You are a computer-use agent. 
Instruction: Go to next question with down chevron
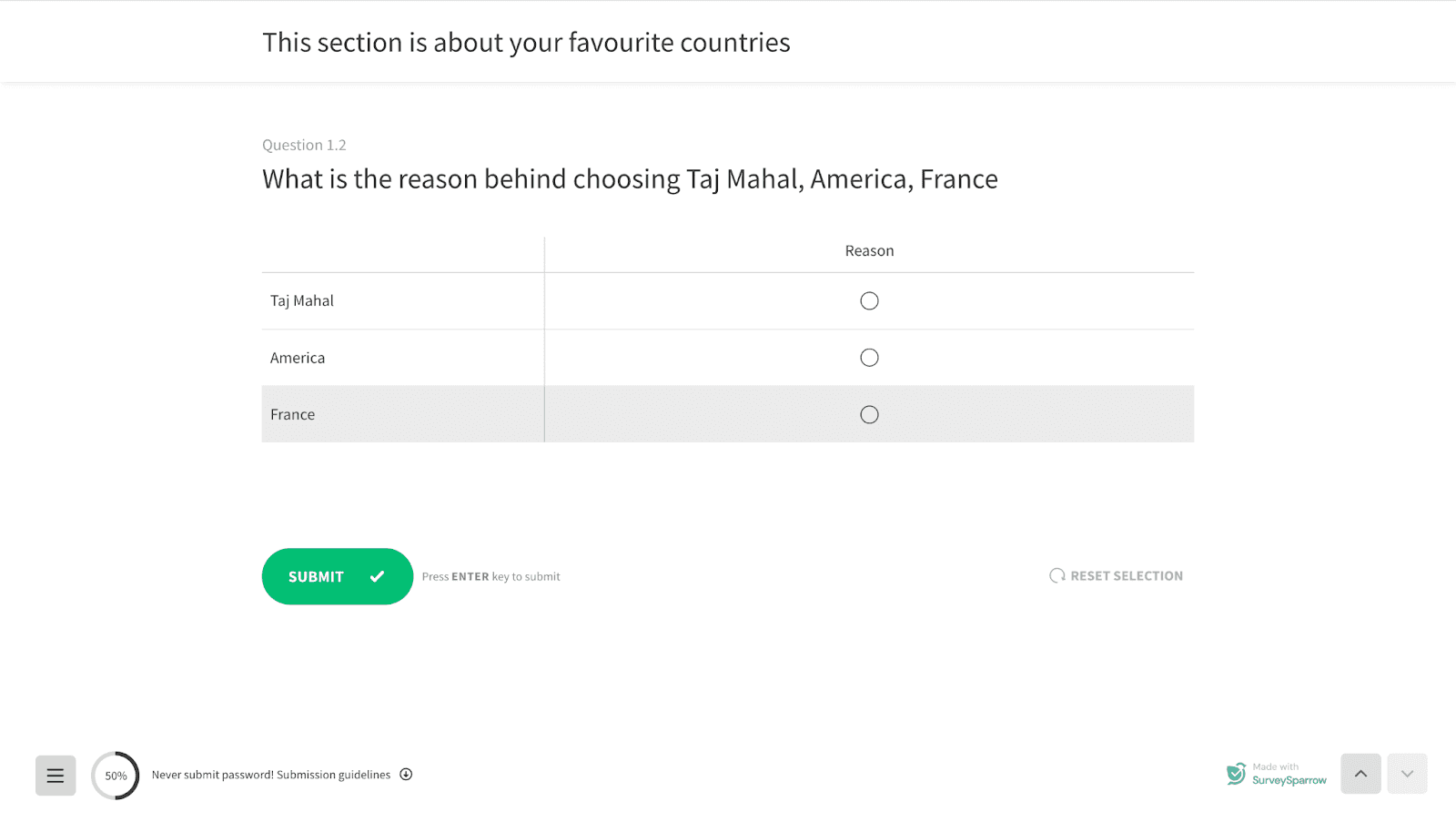click(x=1407, y=774)
